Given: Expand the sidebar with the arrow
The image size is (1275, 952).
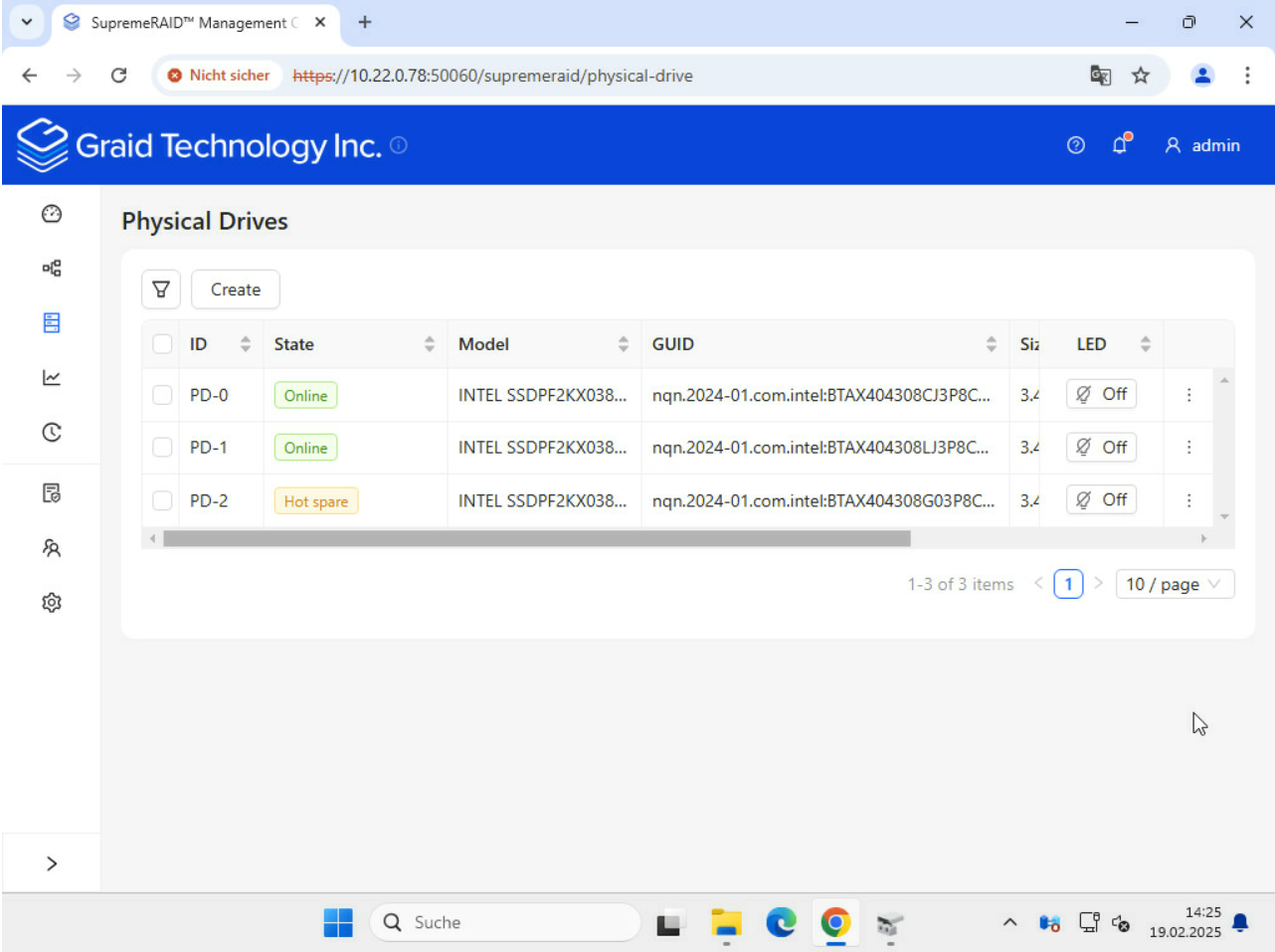Looking at the screenshot, I should click(x=52, y=862).
